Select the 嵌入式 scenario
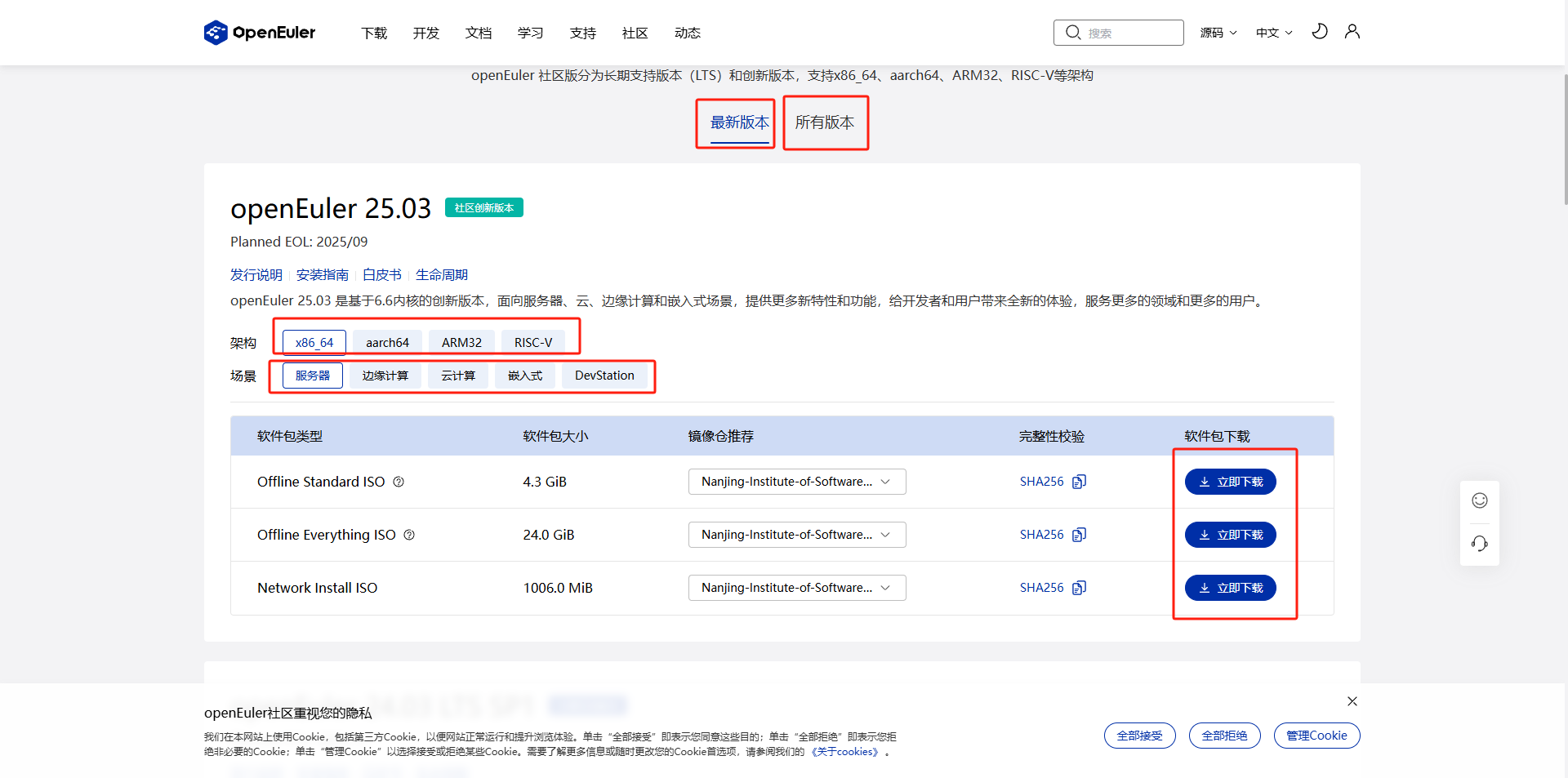Viewport: 1568px width, 778px height. (x=525, y=376)
